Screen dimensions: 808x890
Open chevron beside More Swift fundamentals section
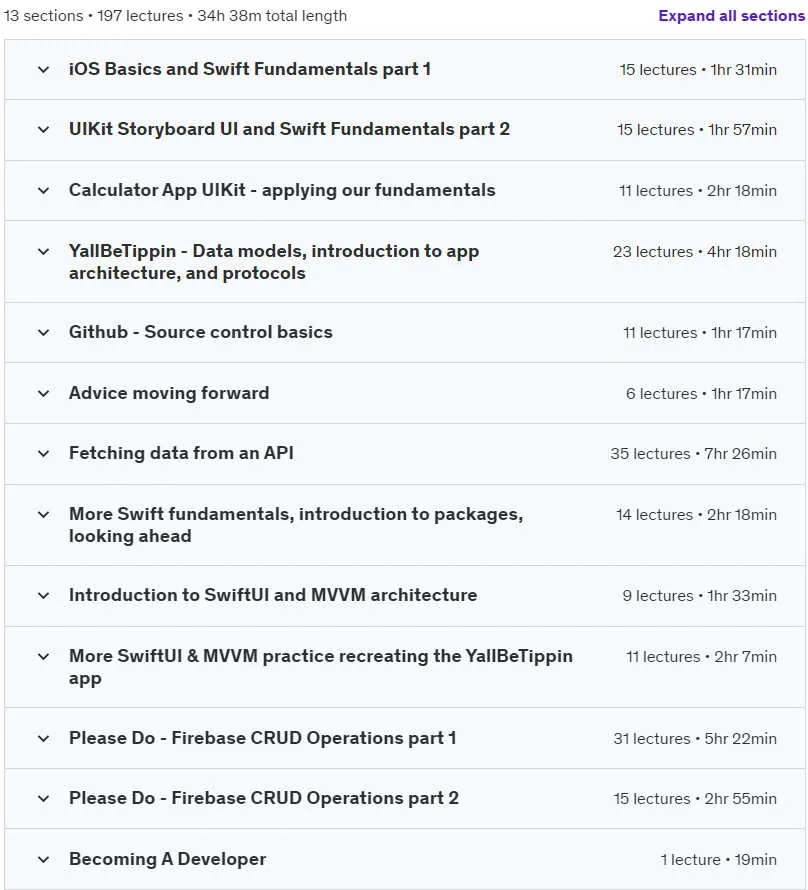(x=43, y=515)
